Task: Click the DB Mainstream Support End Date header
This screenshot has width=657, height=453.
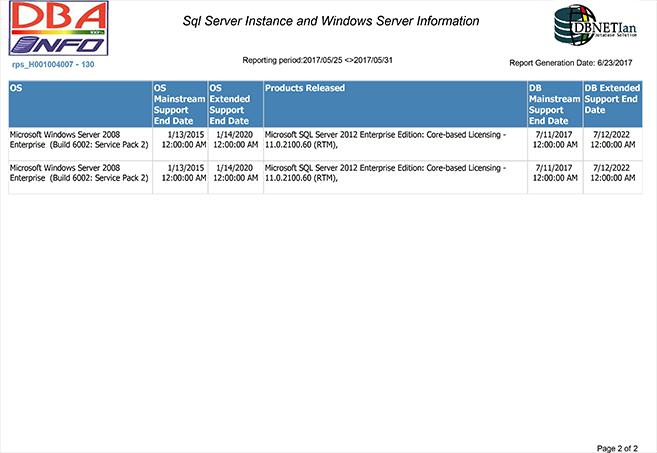Action: (555, 104)
